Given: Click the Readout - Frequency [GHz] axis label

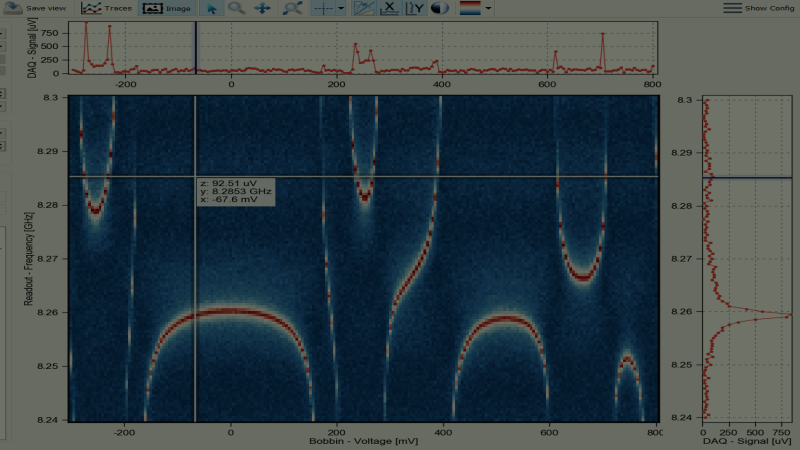Looking at the screenshot, I should click(29, 259).
